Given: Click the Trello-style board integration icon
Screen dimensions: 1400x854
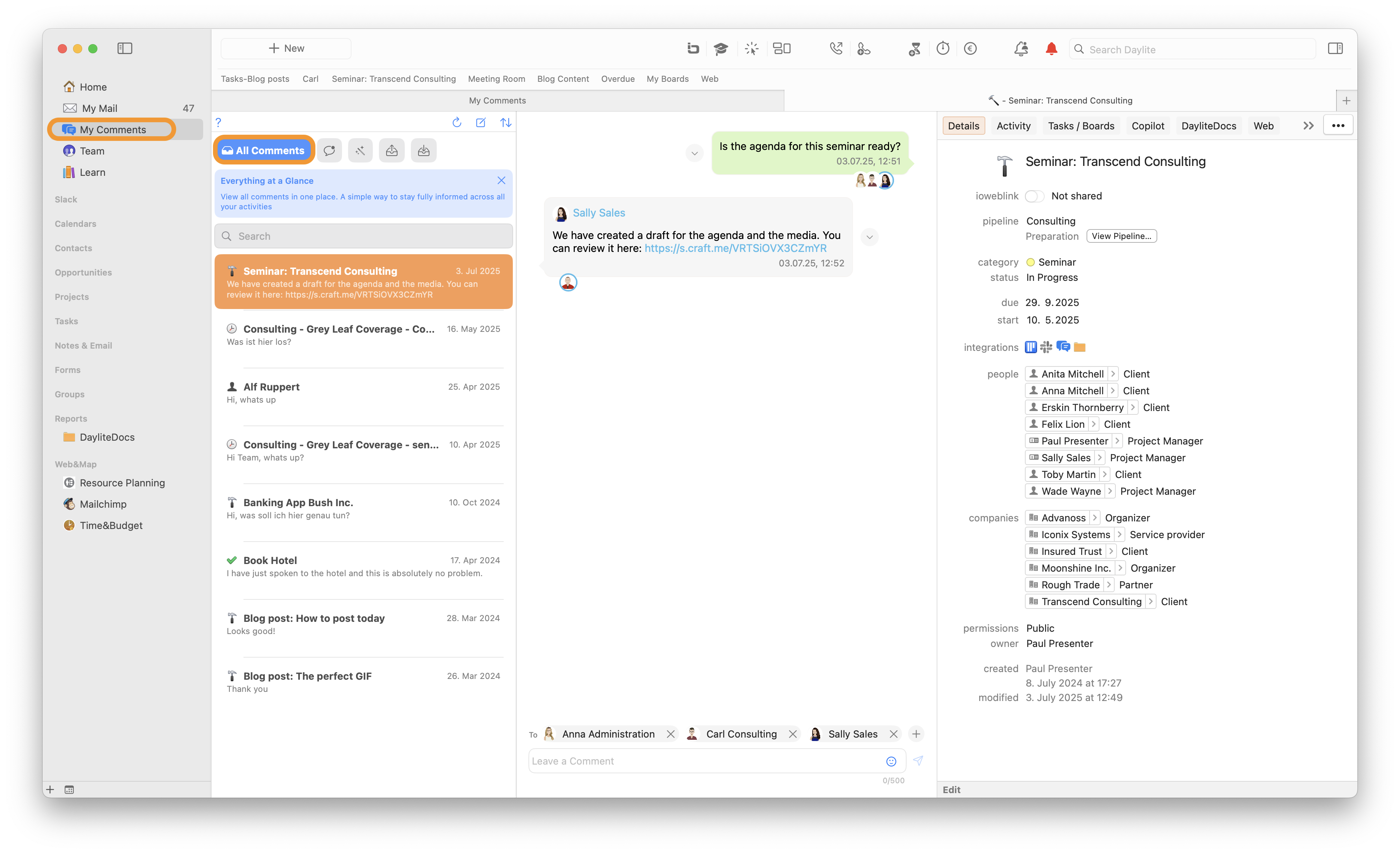Looking at the screenshot, I should click(1031, 347).
